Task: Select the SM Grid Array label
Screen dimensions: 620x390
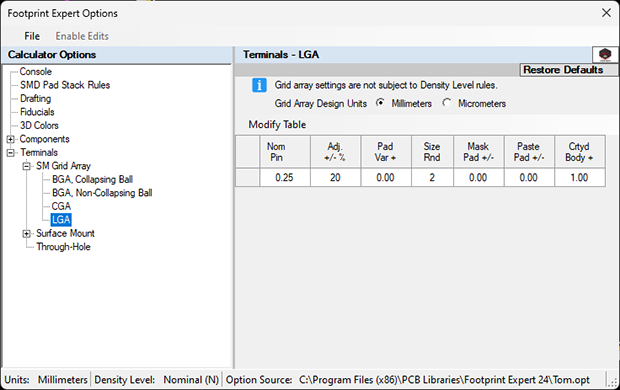Action: (x=63, y=166)
